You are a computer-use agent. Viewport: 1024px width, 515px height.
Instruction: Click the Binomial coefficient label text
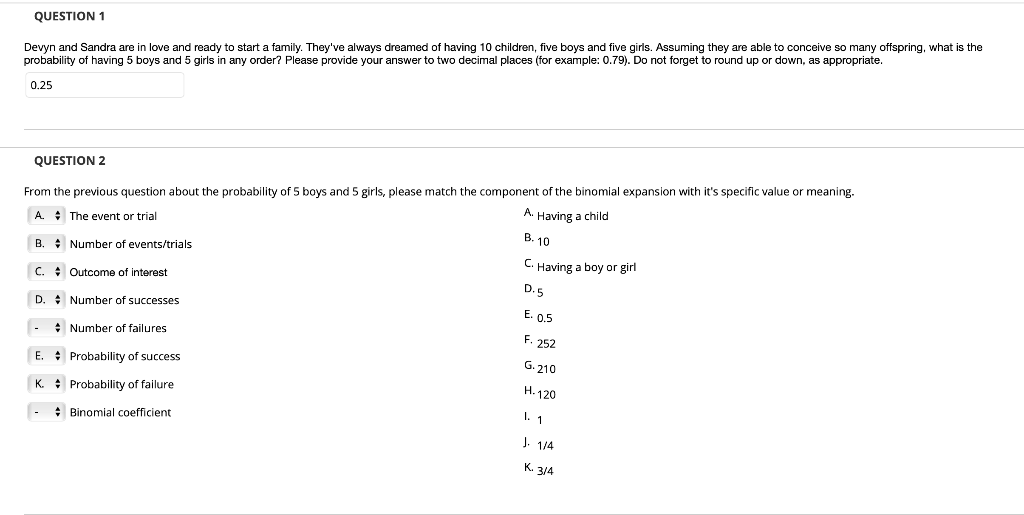[x=120, y=412]
